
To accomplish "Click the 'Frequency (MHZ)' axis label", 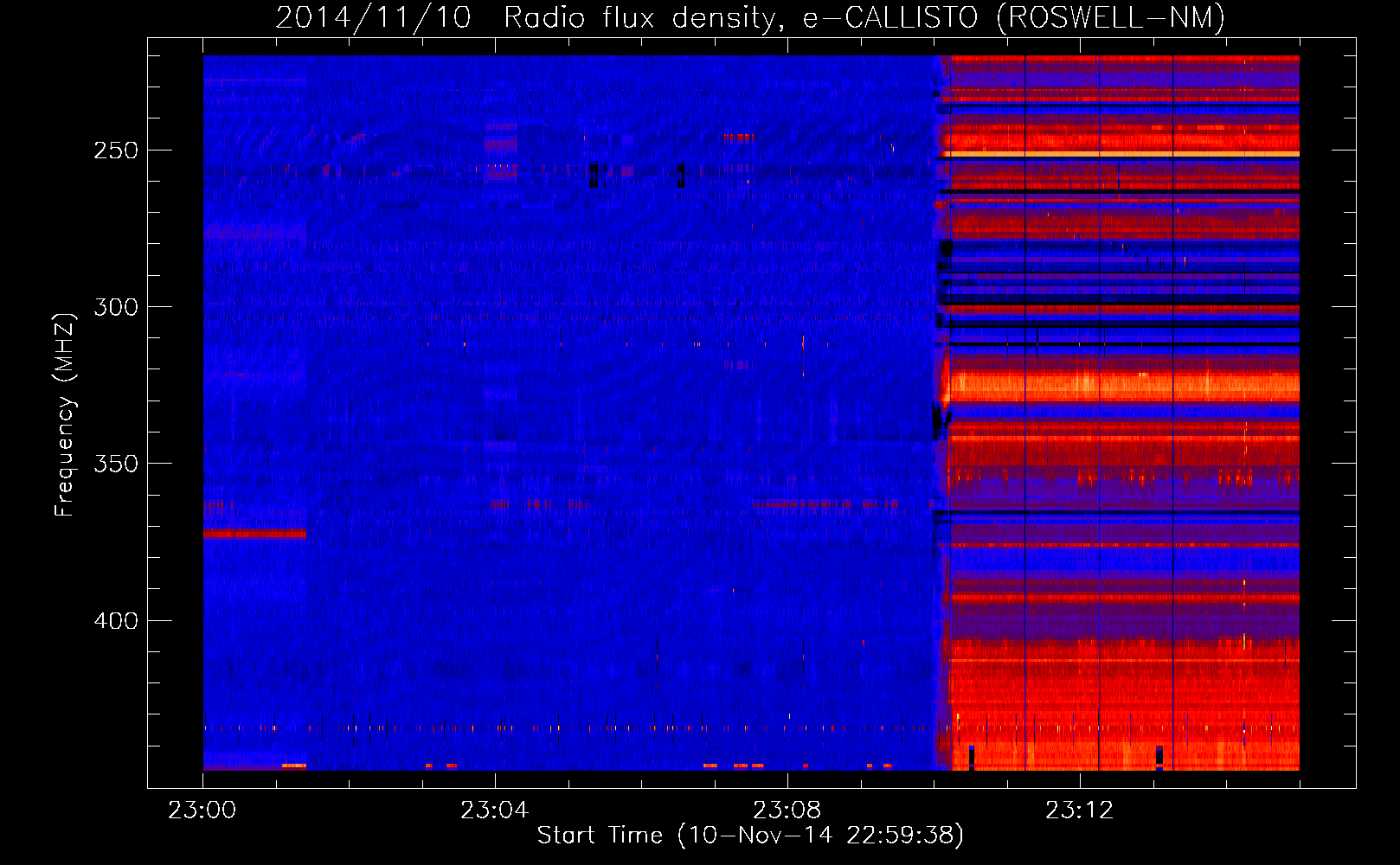I will 65,415.
